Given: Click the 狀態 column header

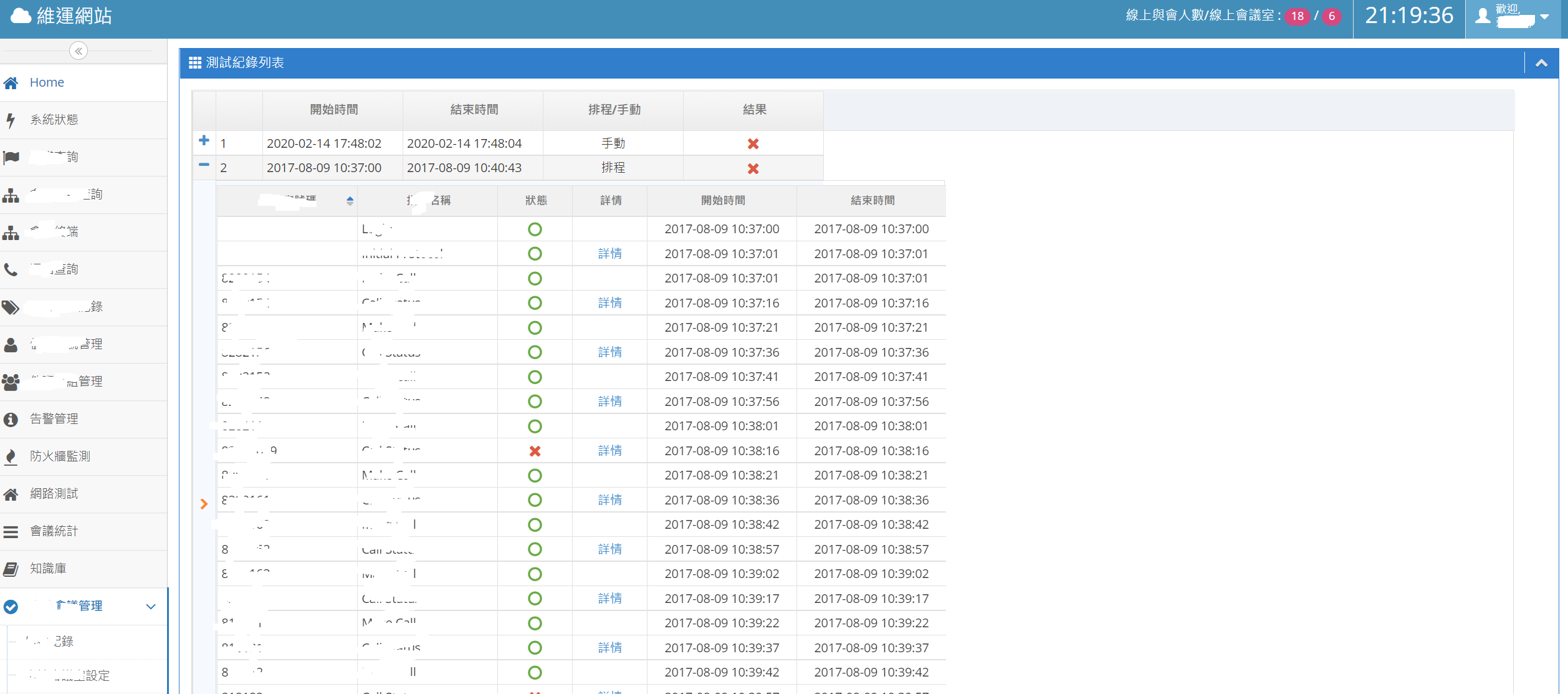Looking at the screenshot, I should [x=535, y=201].
